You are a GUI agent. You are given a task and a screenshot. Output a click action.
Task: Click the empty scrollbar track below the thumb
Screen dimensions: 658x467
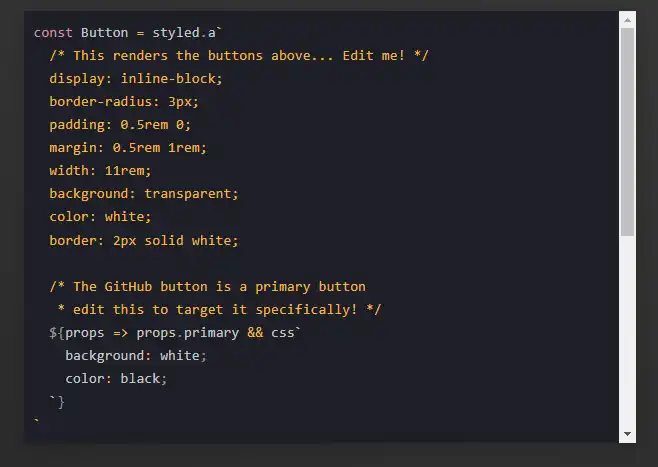627,330
